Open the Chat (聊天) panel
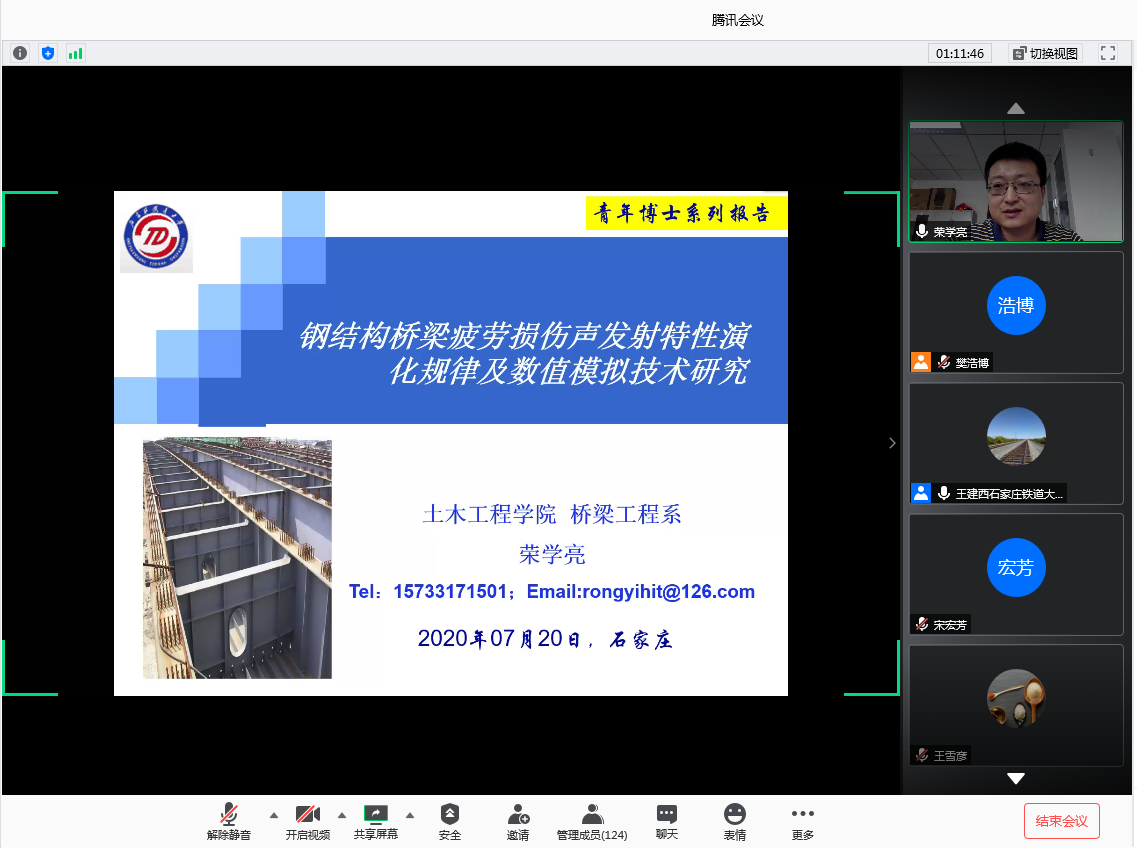Screen dimensions: 1137x848 (667, 821)
